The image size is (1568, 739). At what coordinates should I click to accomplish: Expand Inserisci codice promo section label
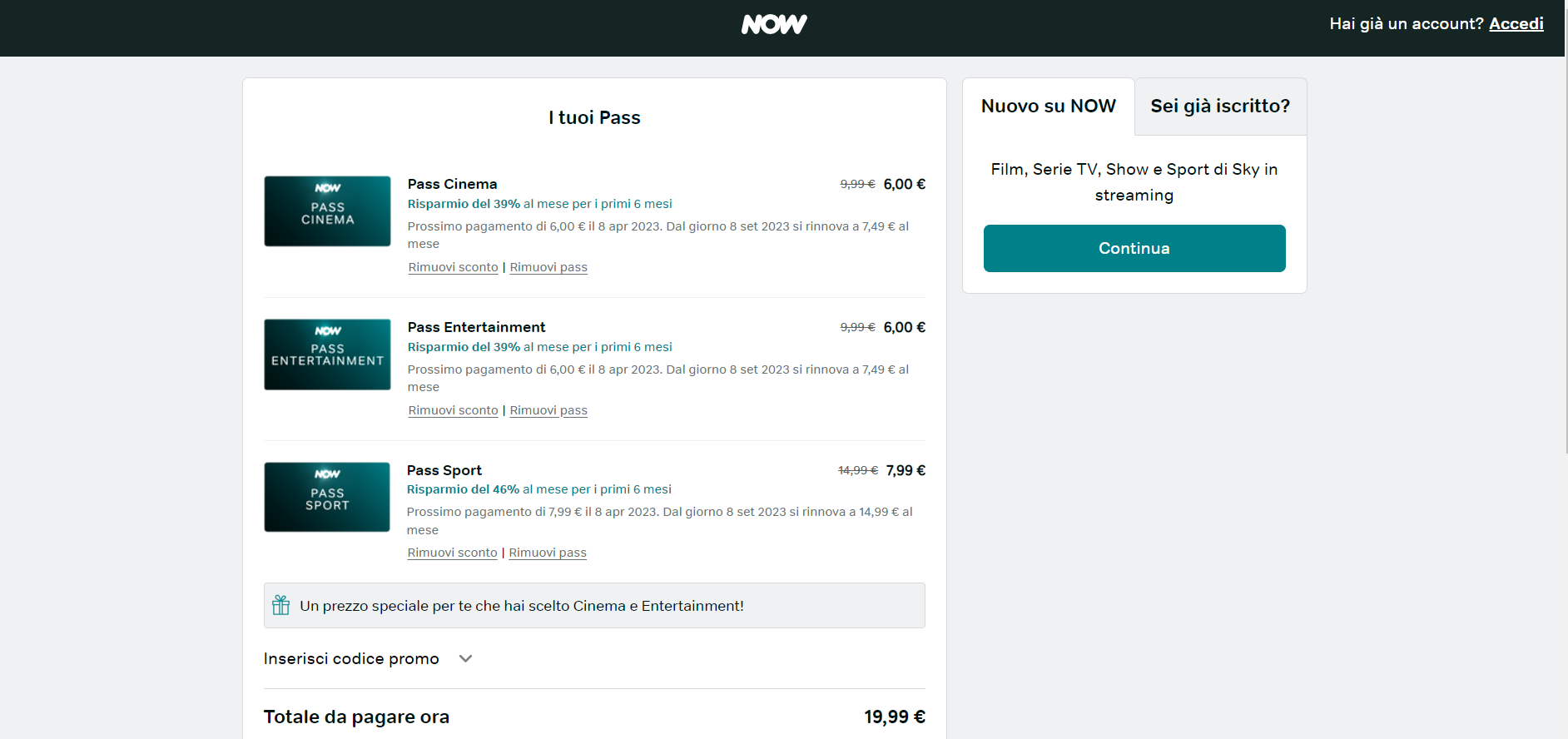[x=351, y=659]
